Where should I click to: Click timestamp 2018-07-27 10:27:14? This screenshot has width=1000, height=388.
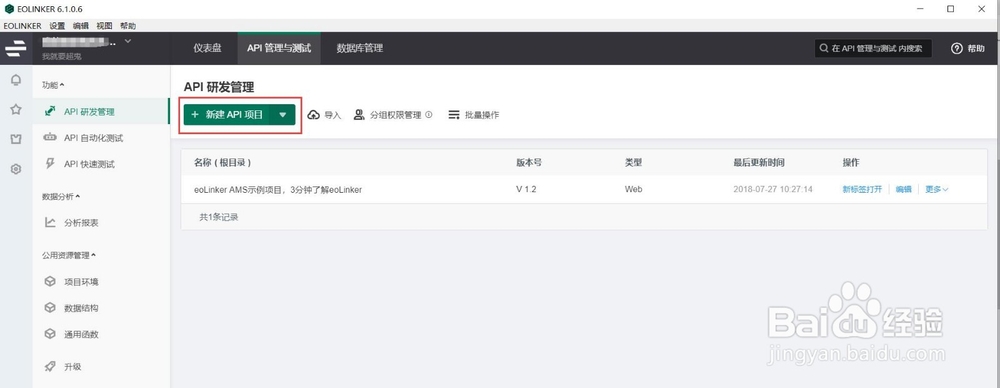[x=773, y=190]
